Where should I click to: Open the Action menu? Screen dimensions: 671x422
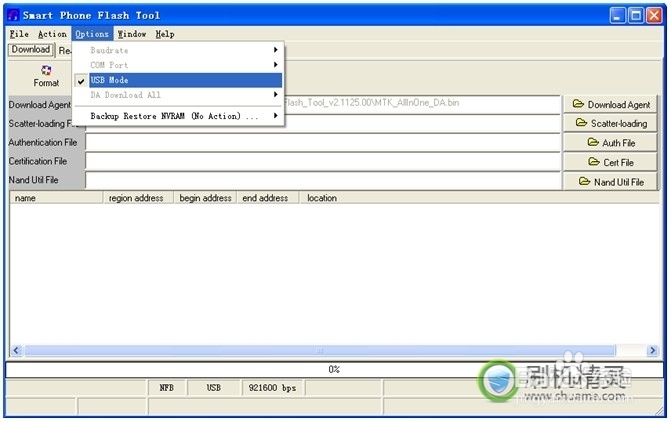coord(52,34)
